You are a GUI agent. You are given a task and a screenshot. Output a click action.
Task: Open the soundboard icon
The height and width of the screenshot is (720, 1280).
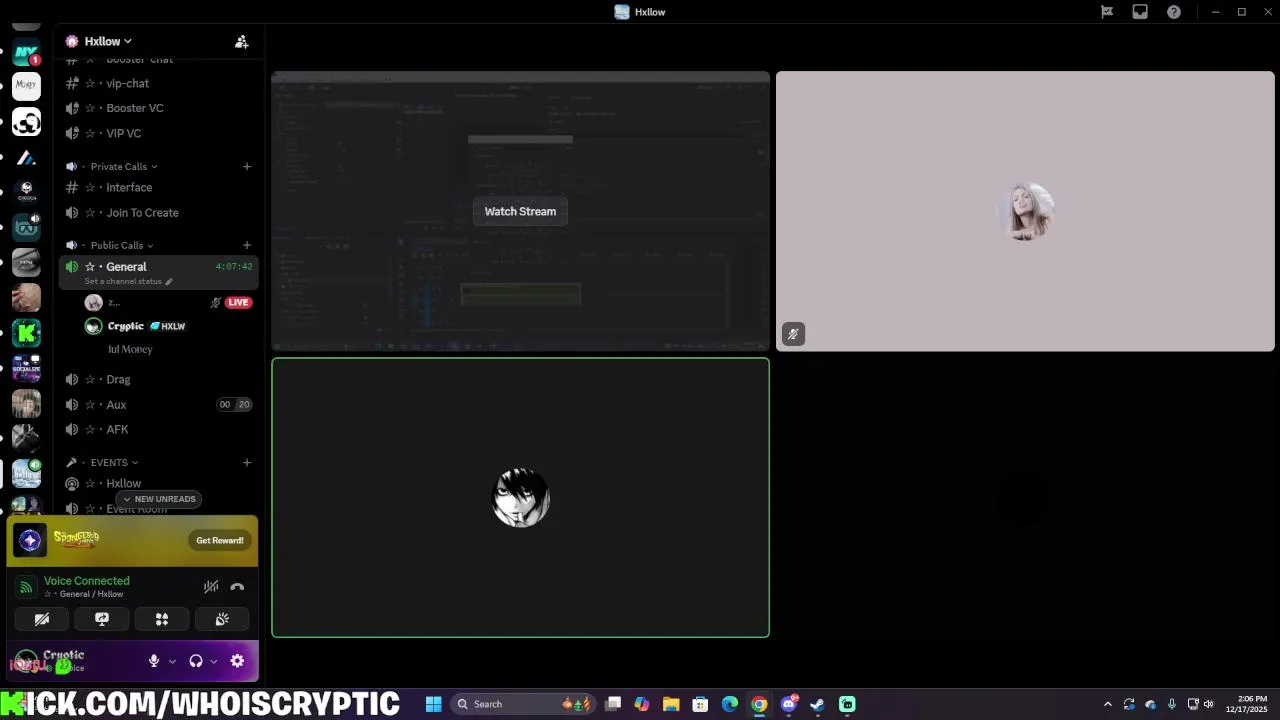click(x=222, y=619)
